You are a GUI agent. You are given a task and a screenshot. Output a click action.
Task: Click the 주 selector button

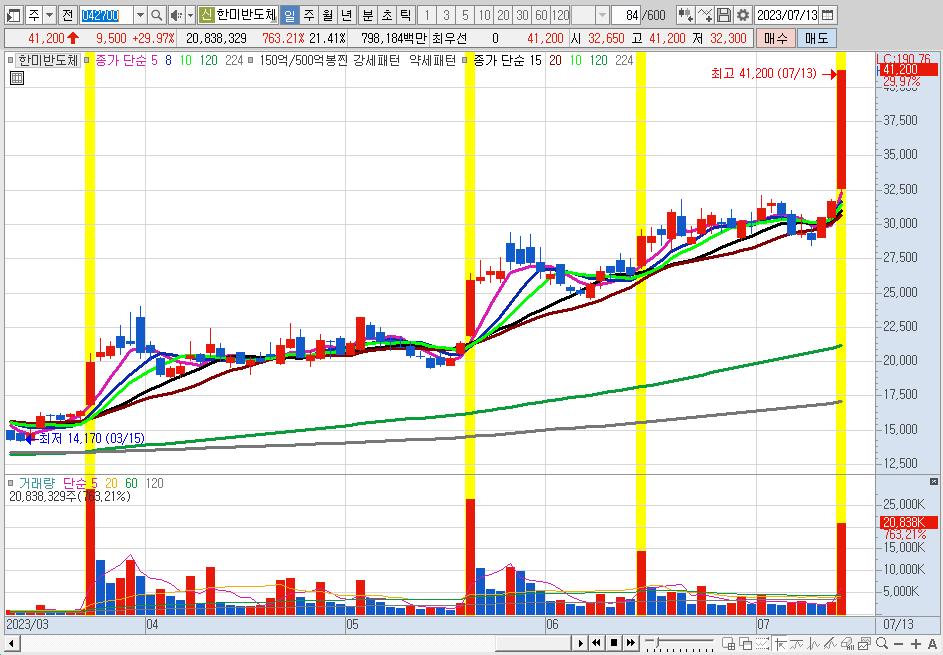tap(34, 15)
